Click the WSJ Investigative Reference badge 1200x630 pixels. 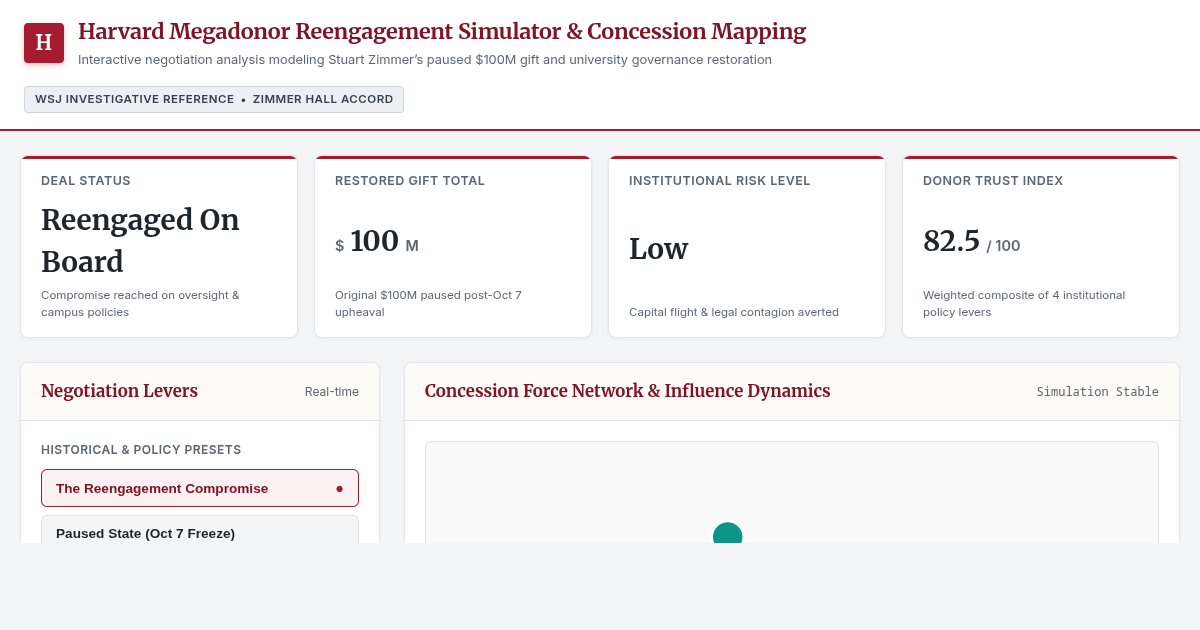click(214, 99)
